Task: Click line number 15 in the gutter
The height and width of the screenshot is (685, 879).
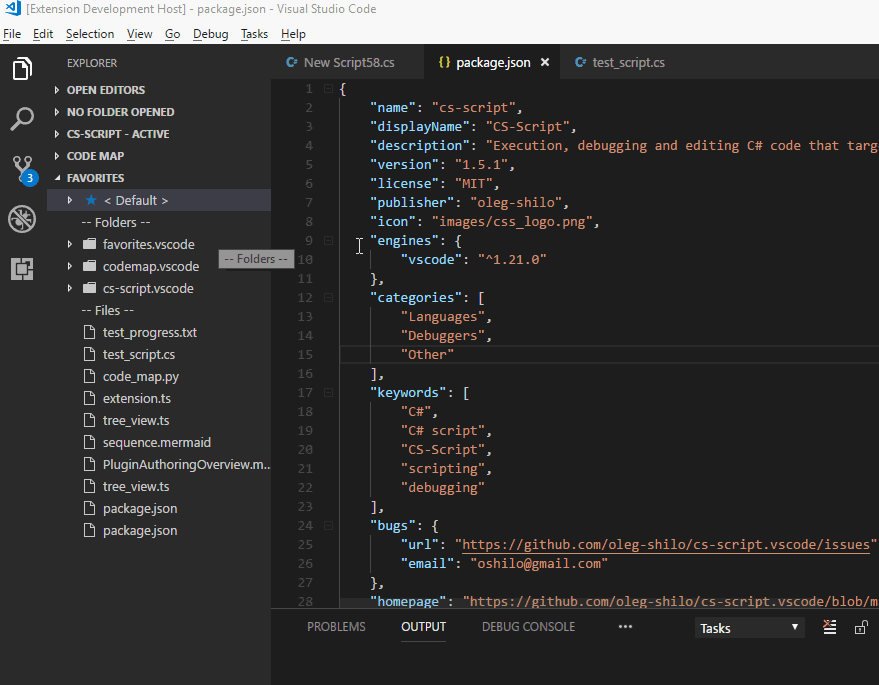Action: (x=305, y=354)
